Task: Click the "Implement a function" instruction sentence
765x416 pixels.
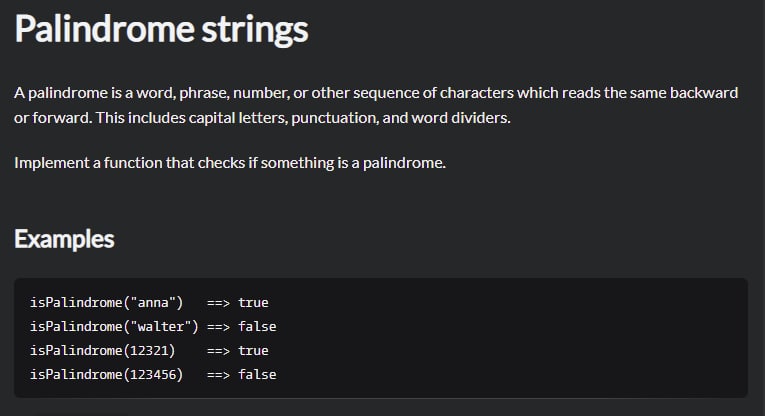Action: pyautogui.click(x=230, y=163)
